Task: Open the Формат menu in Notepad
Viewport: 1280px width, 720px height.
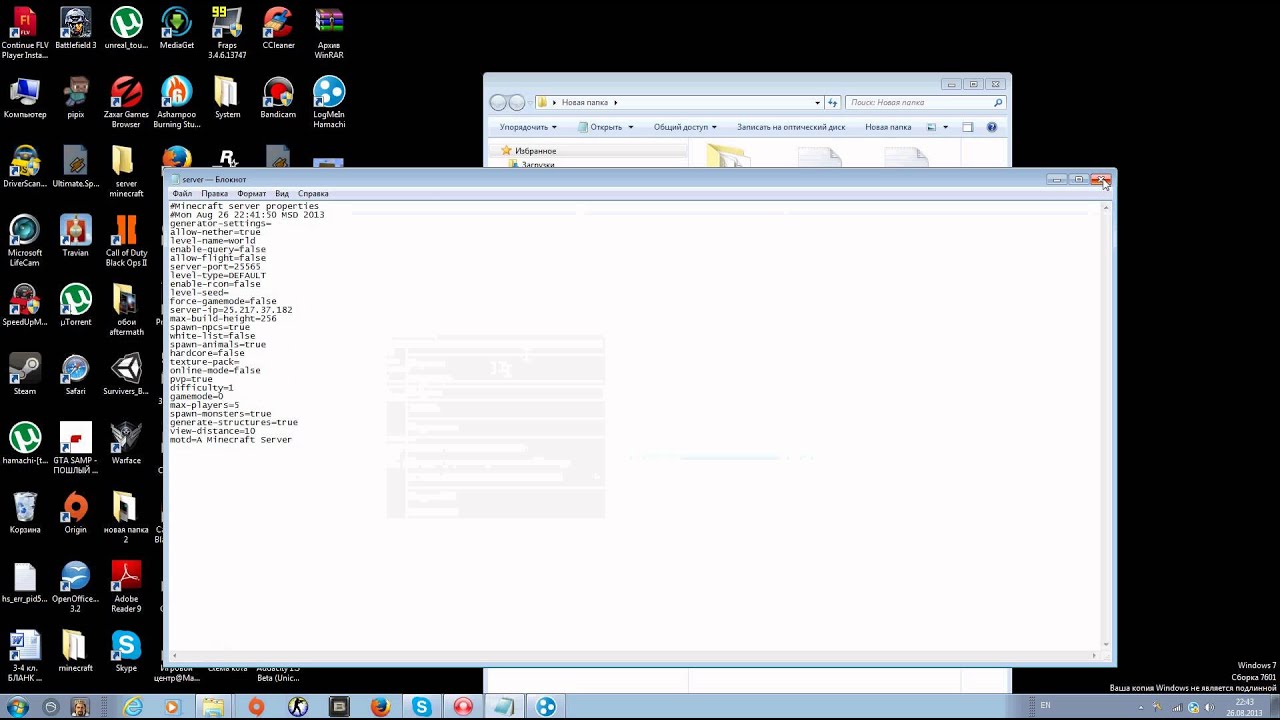Action: 252,193
